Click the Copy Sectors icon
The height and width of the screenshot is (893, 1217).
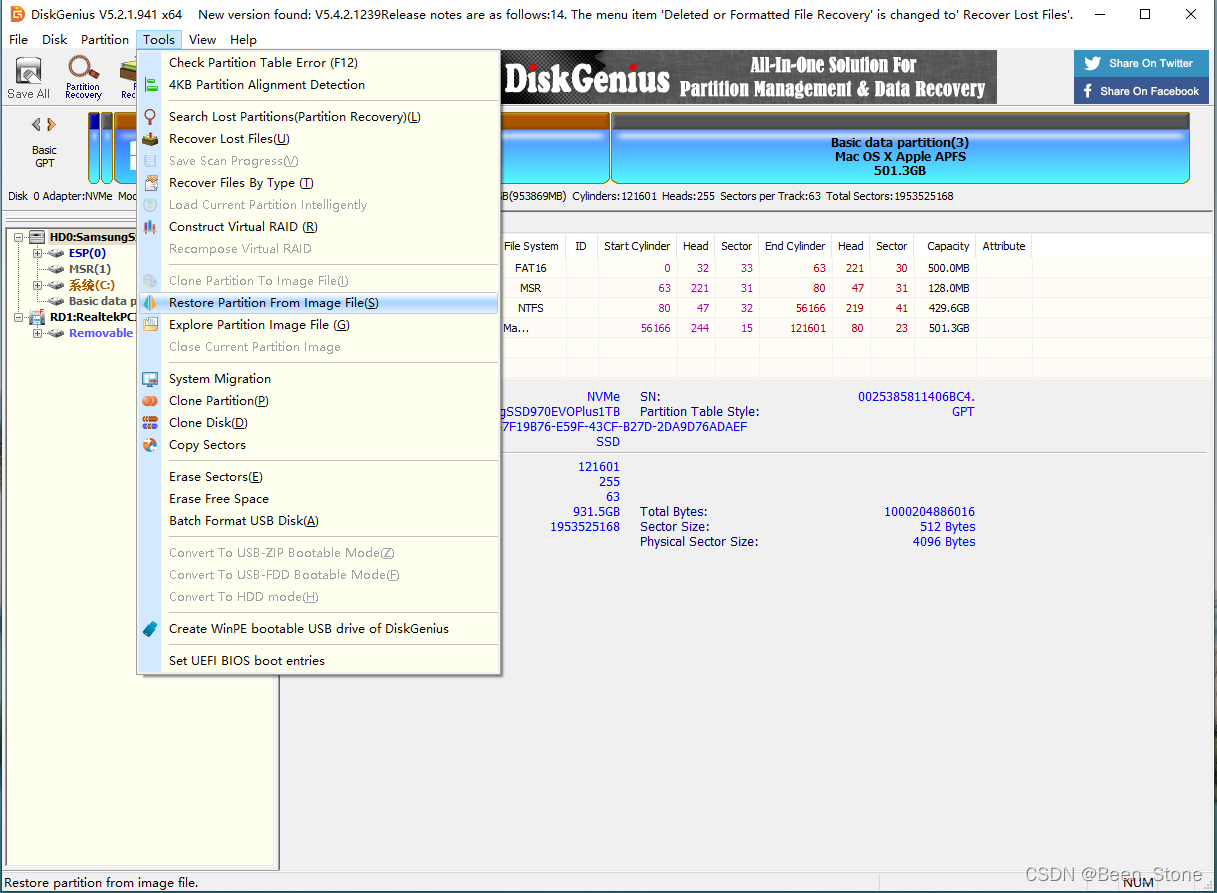point(150,445)
